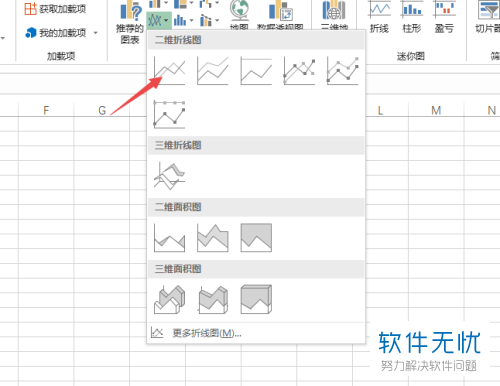Click the 获取加载项 button

click(55, 9)
